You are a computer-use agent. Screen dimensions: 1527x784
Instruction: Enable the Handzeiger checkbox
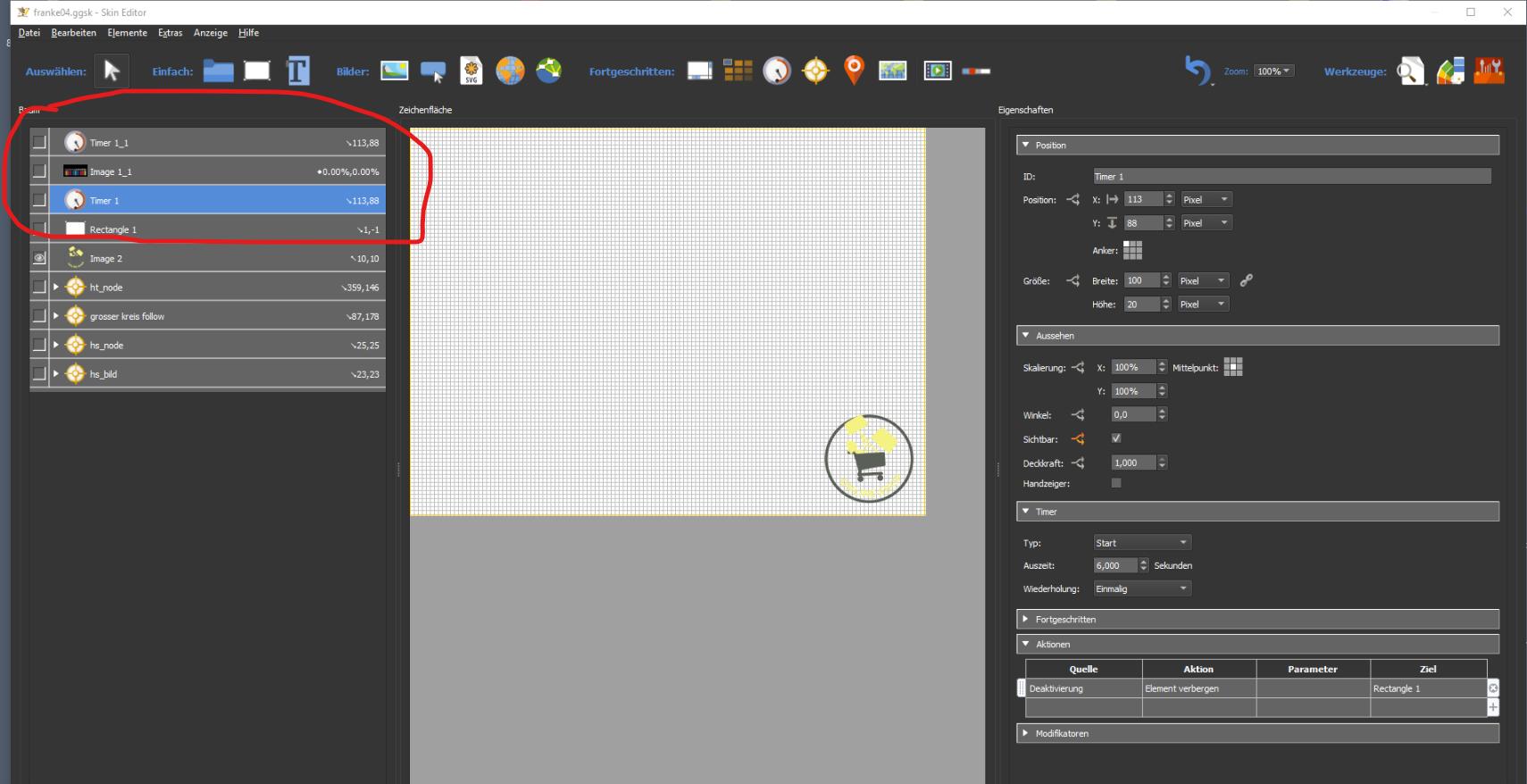(x=1116, y=483)
